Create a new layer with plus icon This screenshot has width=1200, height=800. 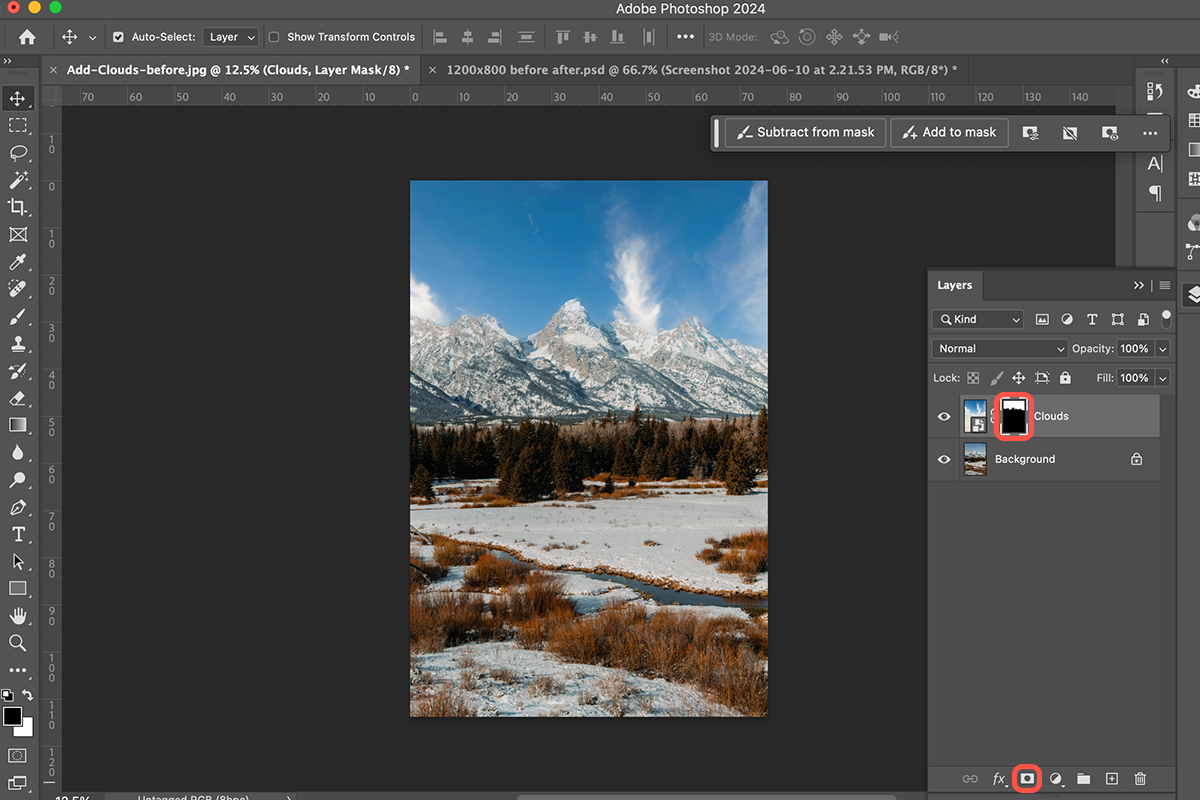click(1111, 778)
